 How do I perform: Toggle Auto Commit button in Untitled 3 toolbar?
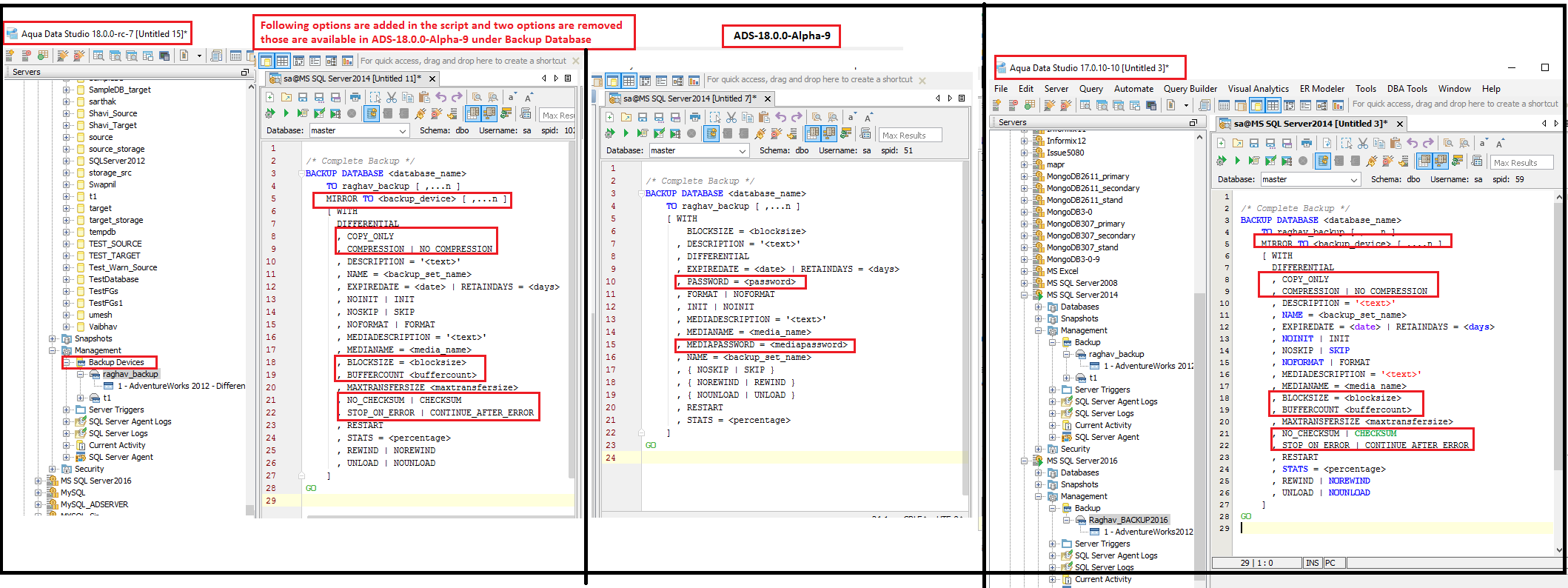(1322, 161)
